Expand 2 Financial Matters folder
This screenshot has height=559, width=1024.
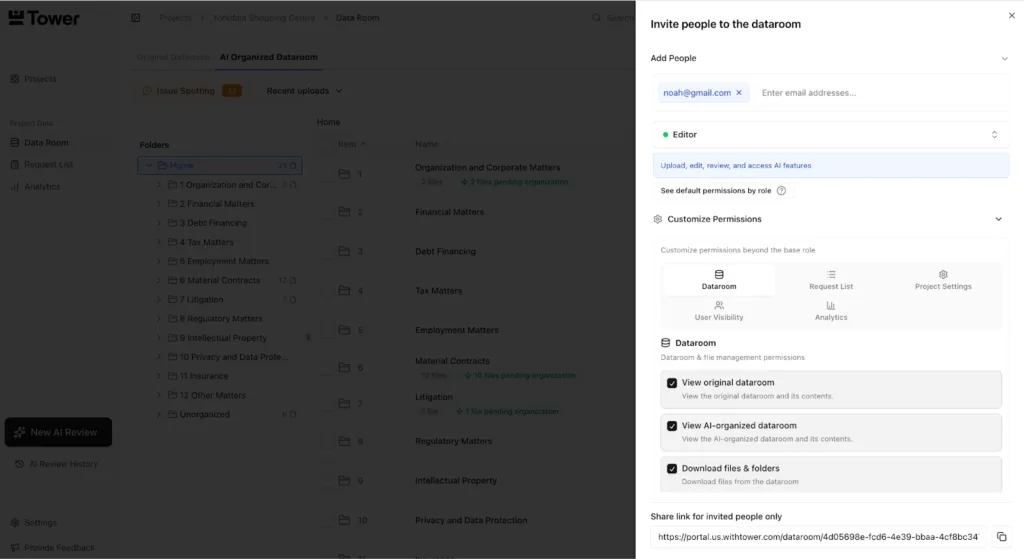(x=159, y=204)
